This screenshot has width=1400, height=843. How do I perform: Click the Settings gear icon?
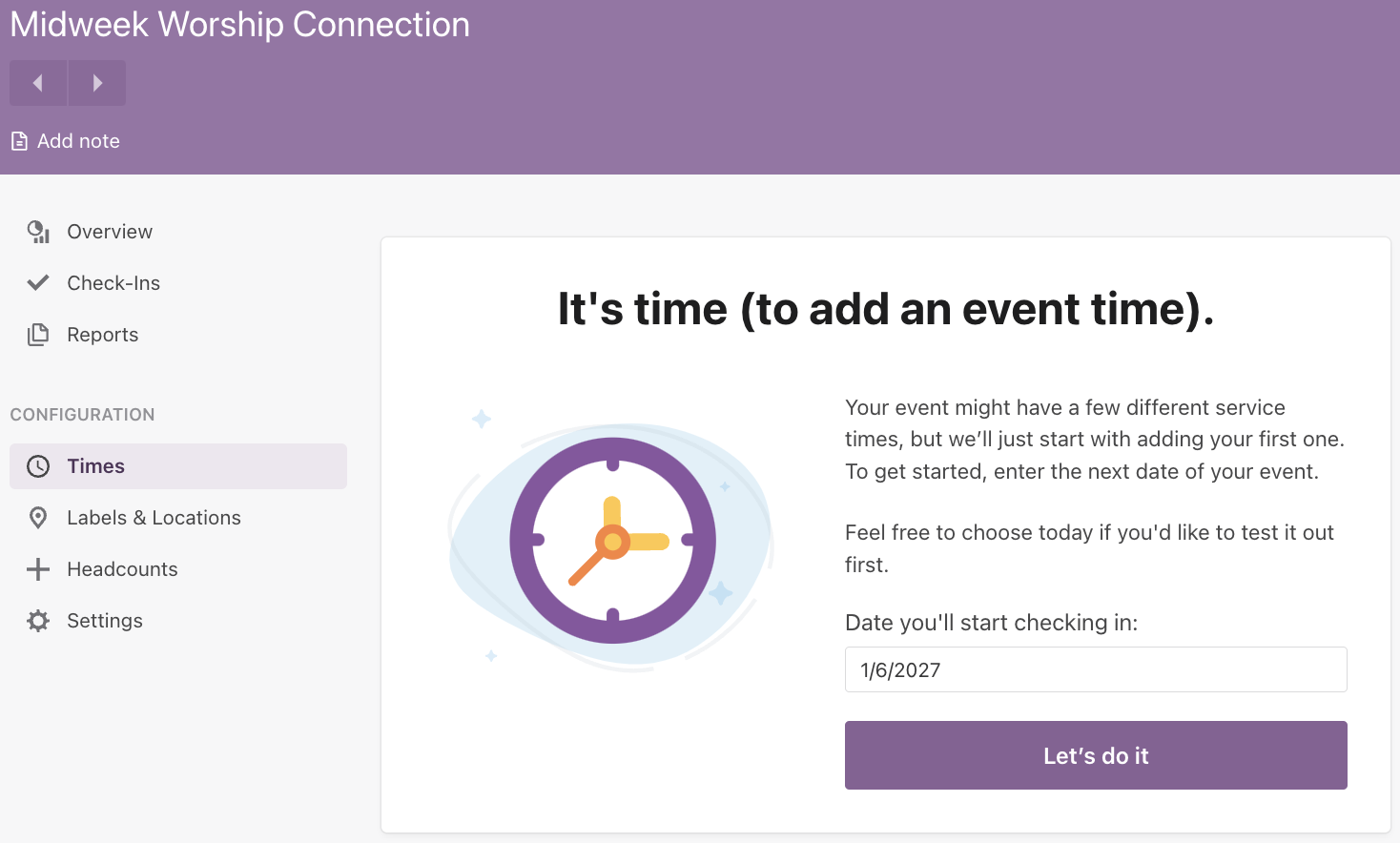(x=38, y=621)
